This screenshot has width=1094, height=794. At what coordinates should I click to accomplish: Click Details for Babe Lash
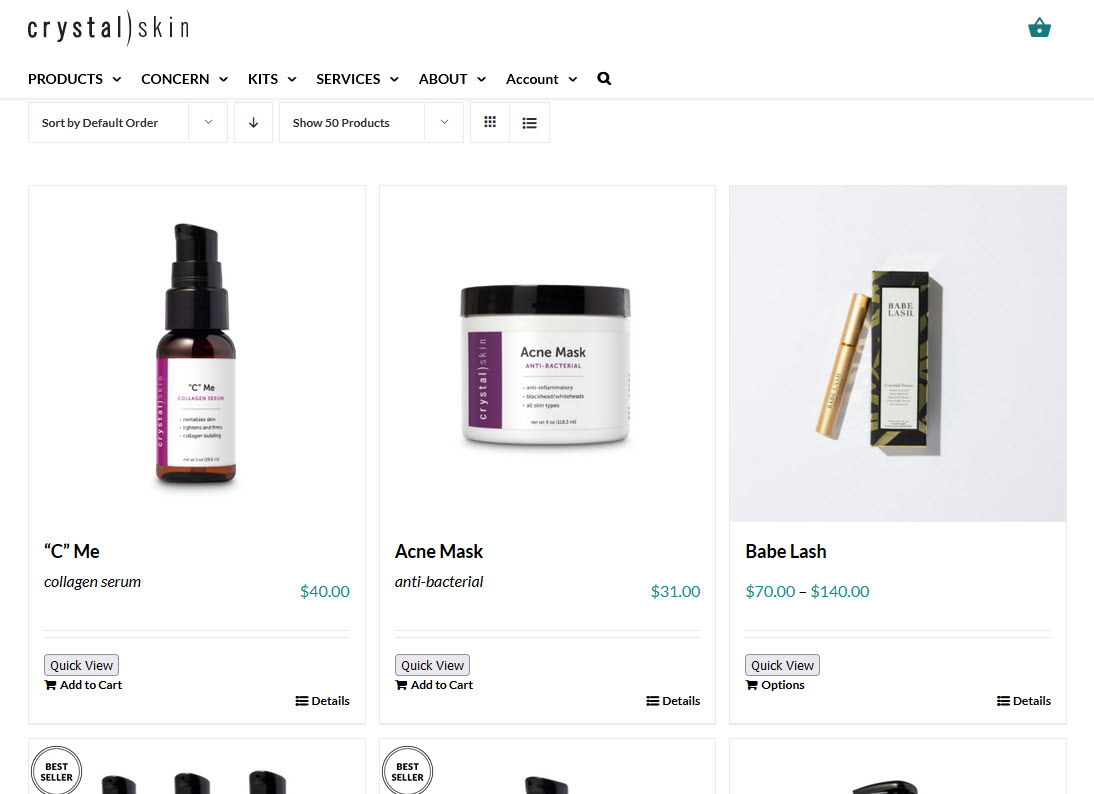coord(1024,701)
